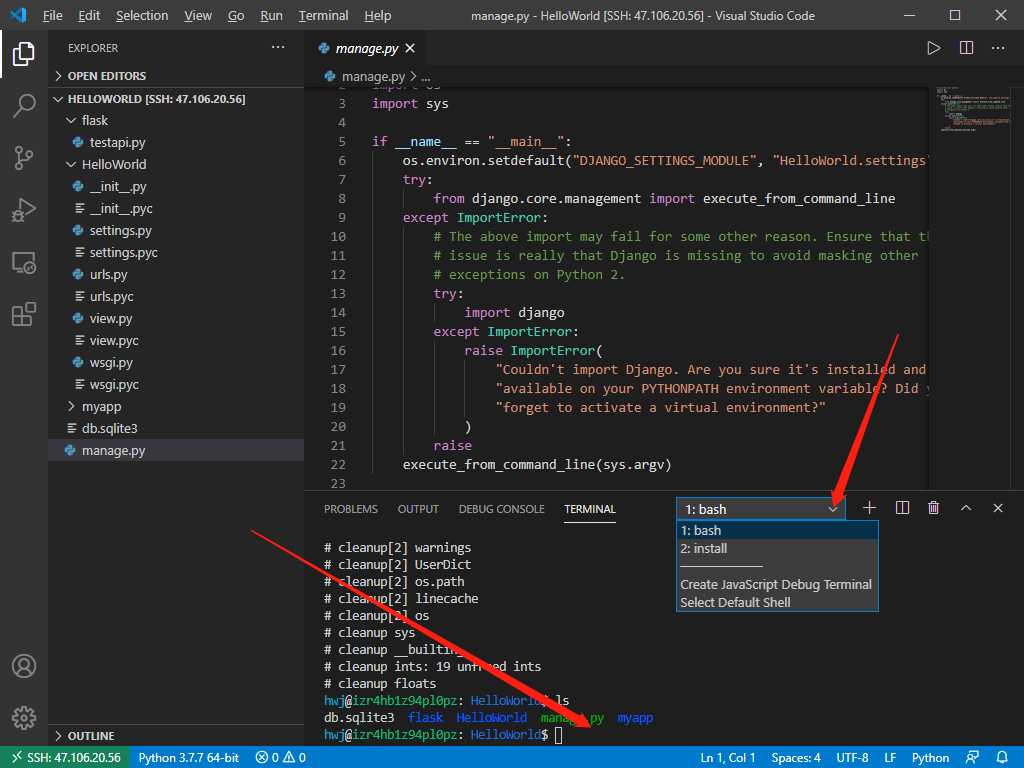The height and width of the screenshot is (768, 1024).
Task: Open the View menu
Action: coord(198,15)
